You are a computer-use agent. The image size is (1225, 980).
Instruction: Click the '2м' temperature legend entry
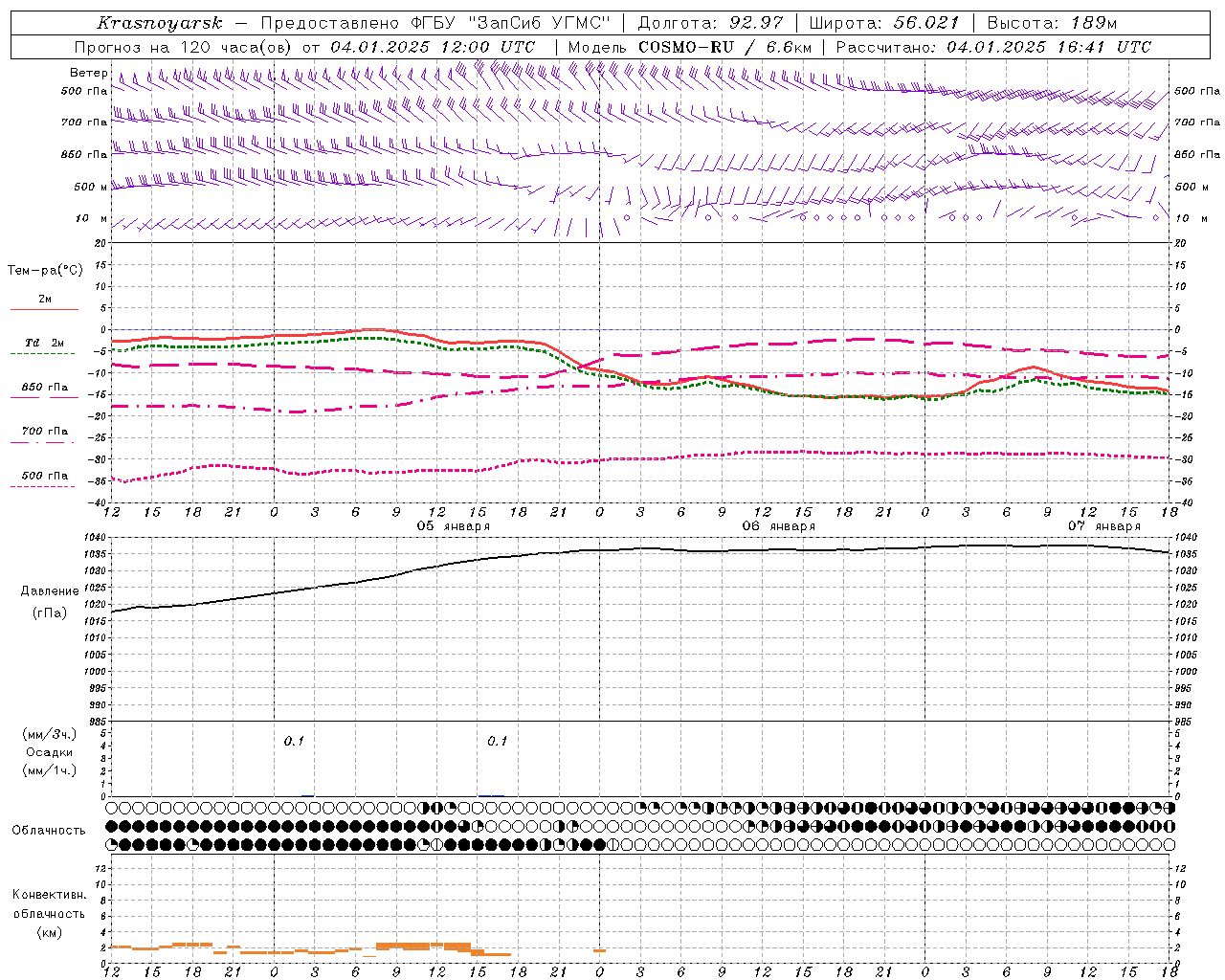pos(45,300)
